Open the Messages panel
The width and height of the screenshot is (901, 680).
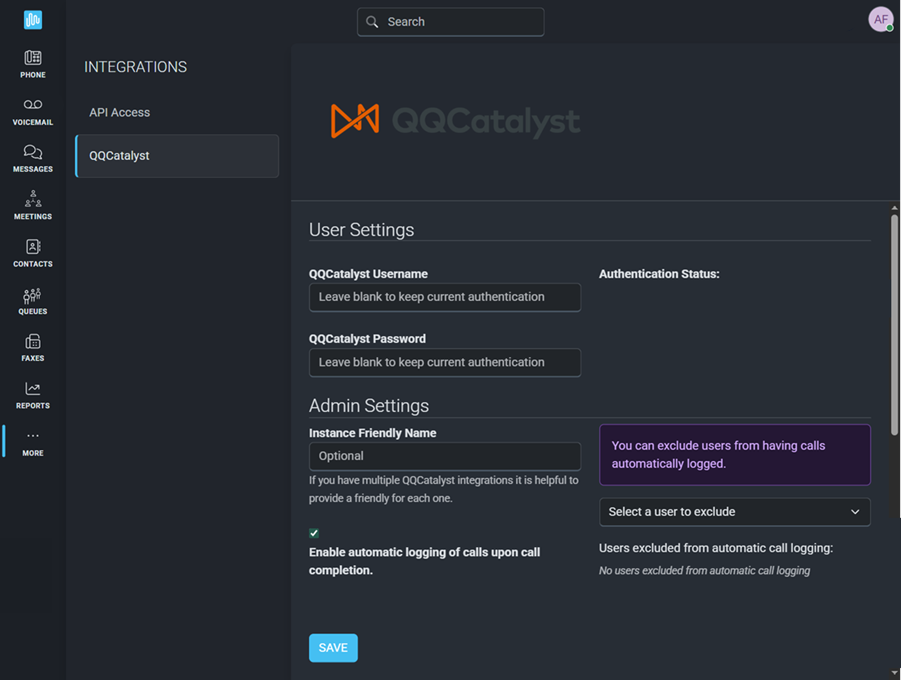(32, 158)
